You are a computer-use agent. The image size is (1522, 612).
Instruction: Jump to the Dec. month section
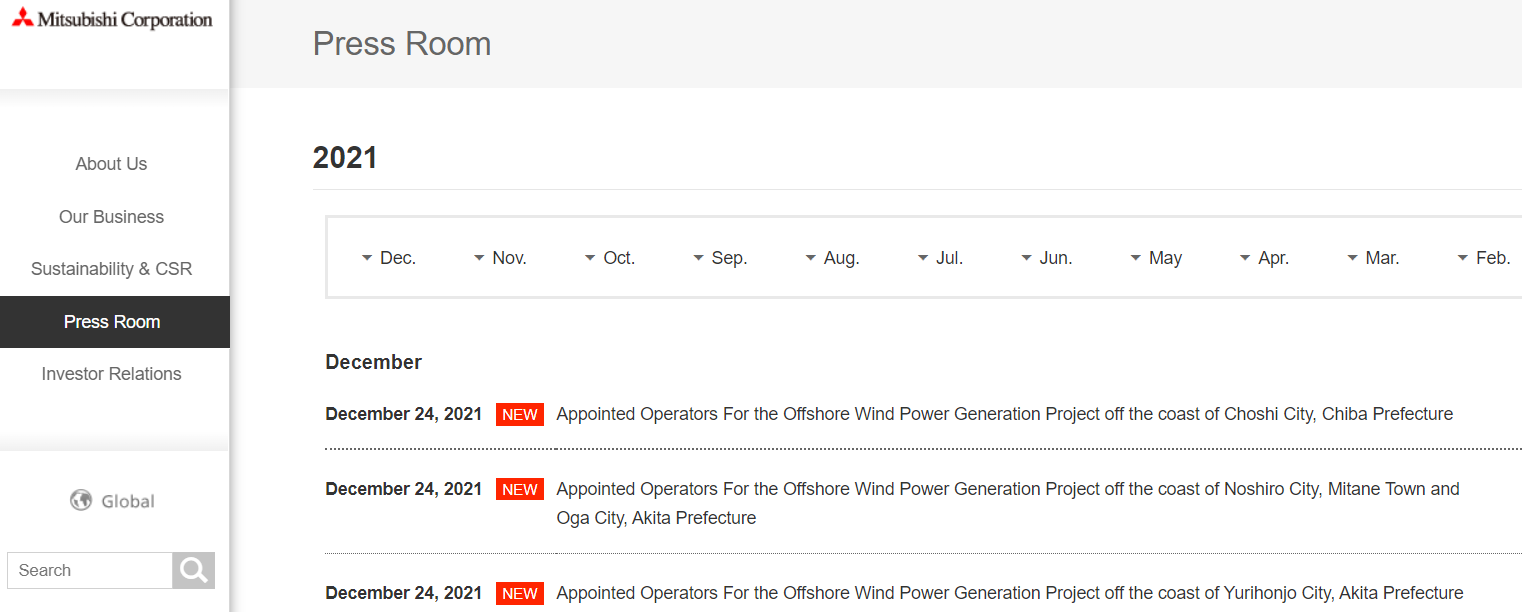[389, 258]
